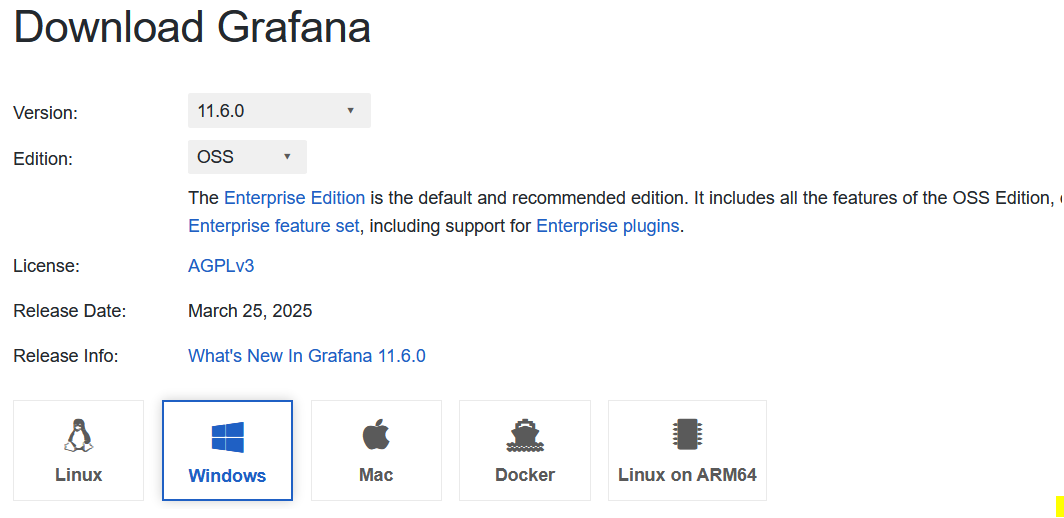1064x518 pixels.
Task: Open What's New In Grafana 11.6.0
Action: point(307,356)
